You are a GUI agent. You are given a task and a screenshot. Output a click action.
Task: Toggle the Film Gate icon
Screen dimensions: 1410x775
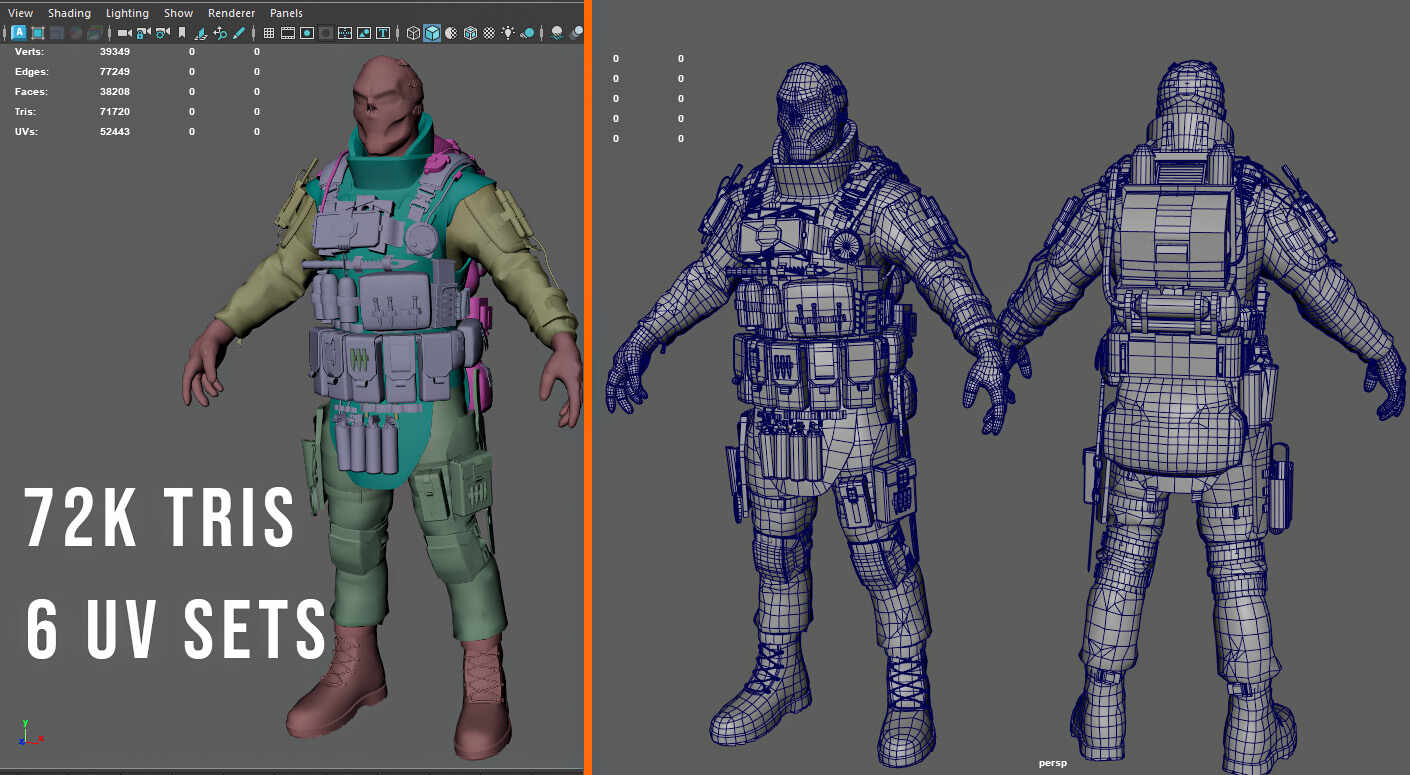click(288, 33)
